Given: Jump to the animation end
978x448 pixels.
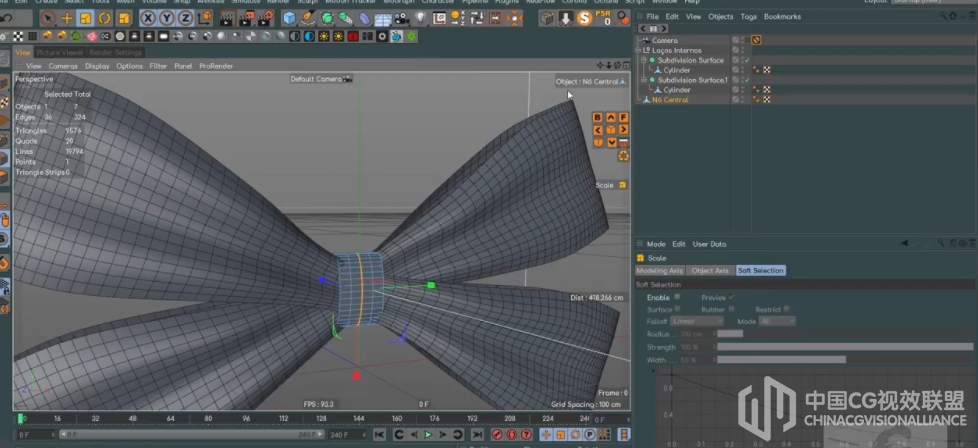Looking at the screenshot, I should pos(477,434).
